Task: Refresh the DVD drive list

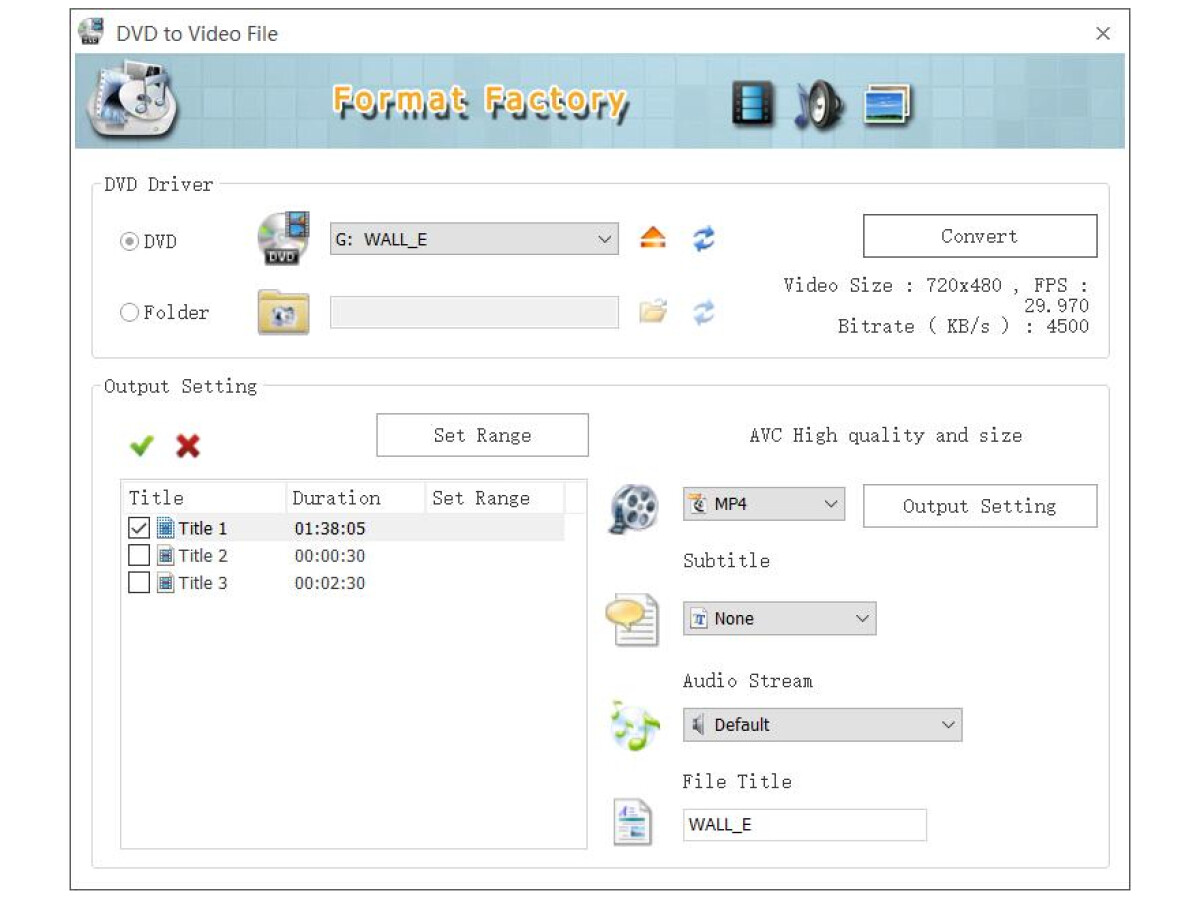Action: (x=704, y=239)
